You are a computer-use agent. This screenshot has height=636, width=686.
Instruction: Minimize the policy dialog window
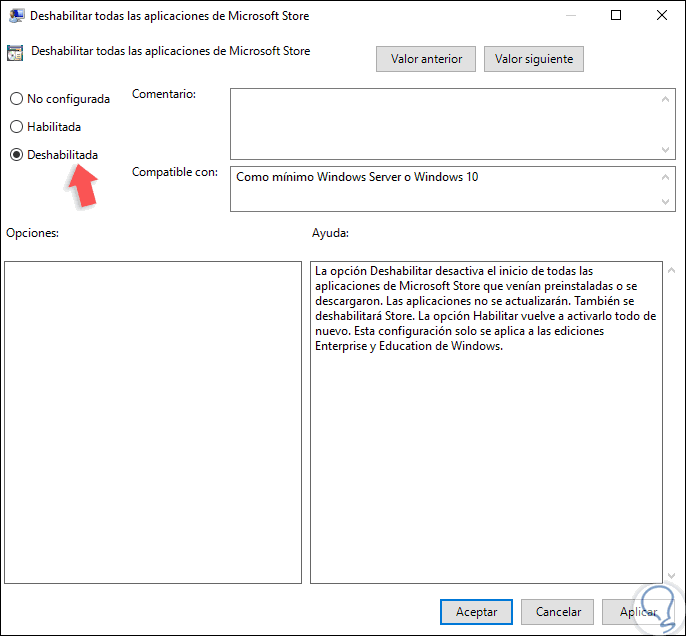(x=570, y=15)
